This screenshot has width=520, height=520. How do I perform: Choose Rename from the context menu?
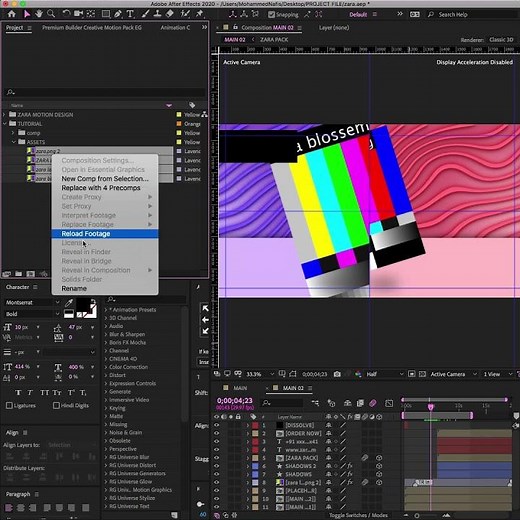pos(105,289)
